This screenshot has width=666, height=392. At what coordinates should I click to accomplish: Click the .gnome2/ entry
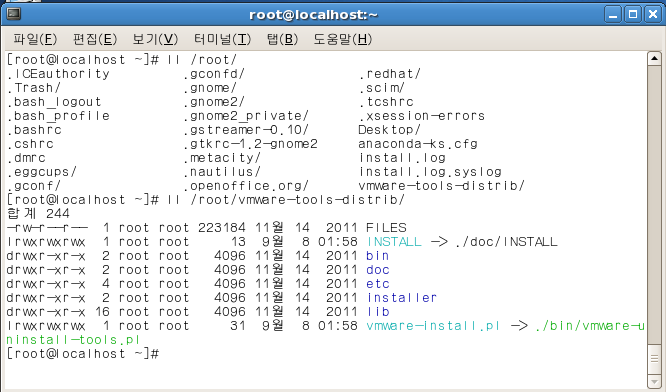[x=214, y=102]
